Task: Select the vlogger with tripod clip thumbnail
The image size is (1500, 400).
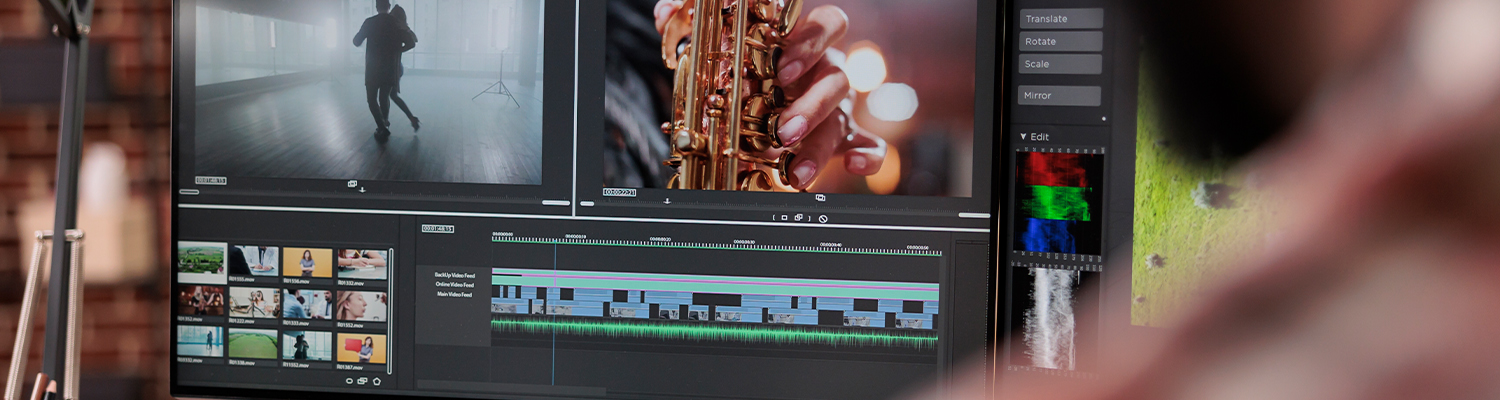Action: 254,302
